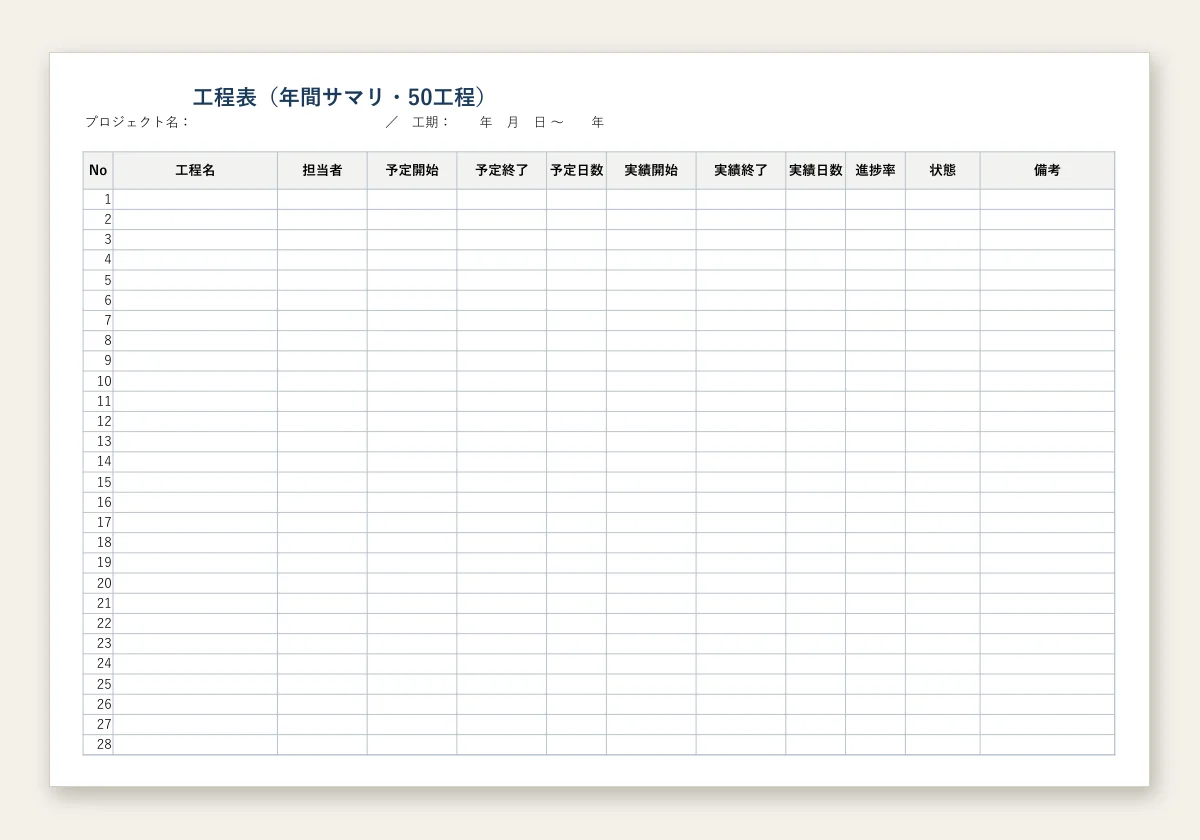Click row number 7 in the No column

(98, 320)
